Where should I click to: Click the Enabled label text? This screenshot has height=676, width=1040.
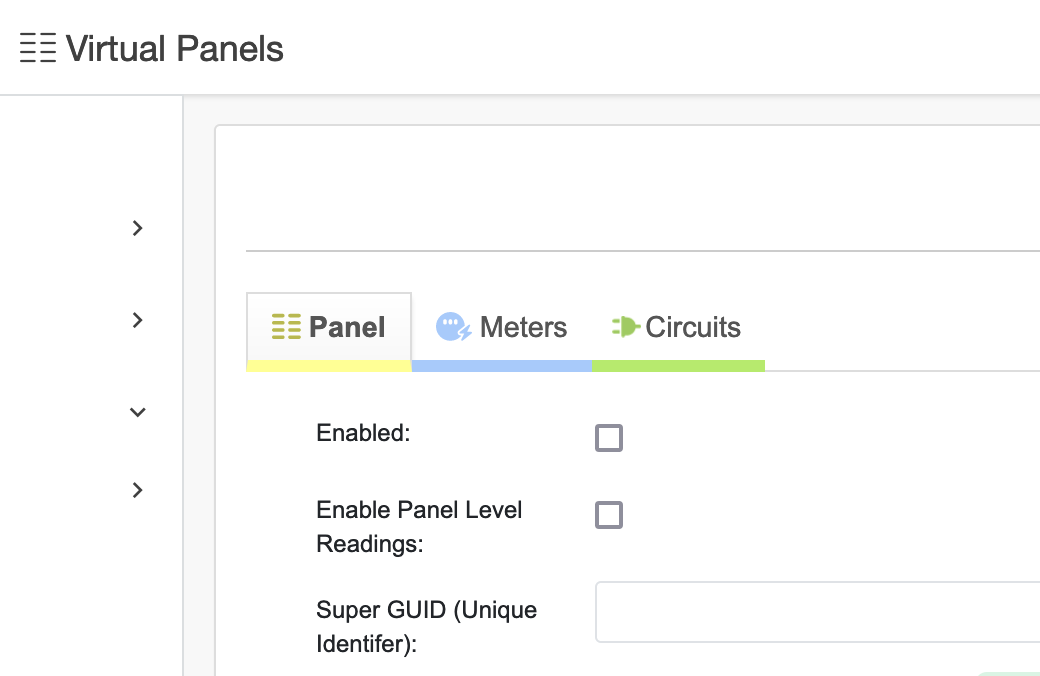click(x=363, y=433)
